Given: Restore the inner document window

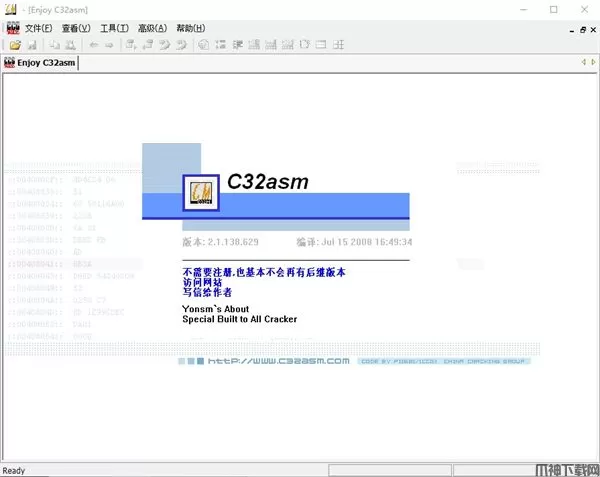Looking at the screenshot, I should [x=583, y=30].
